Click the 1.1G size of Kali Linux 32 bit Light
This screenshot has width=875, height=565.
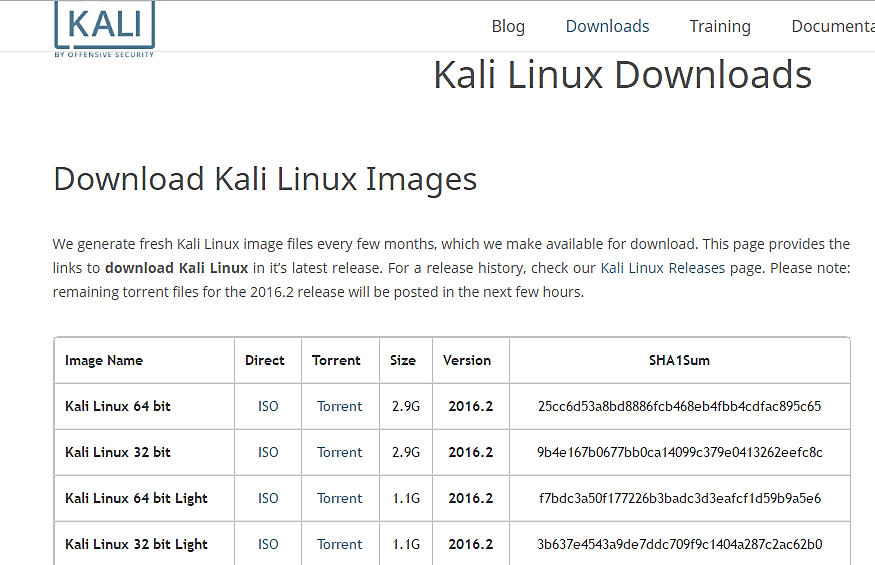coord(406,544)
